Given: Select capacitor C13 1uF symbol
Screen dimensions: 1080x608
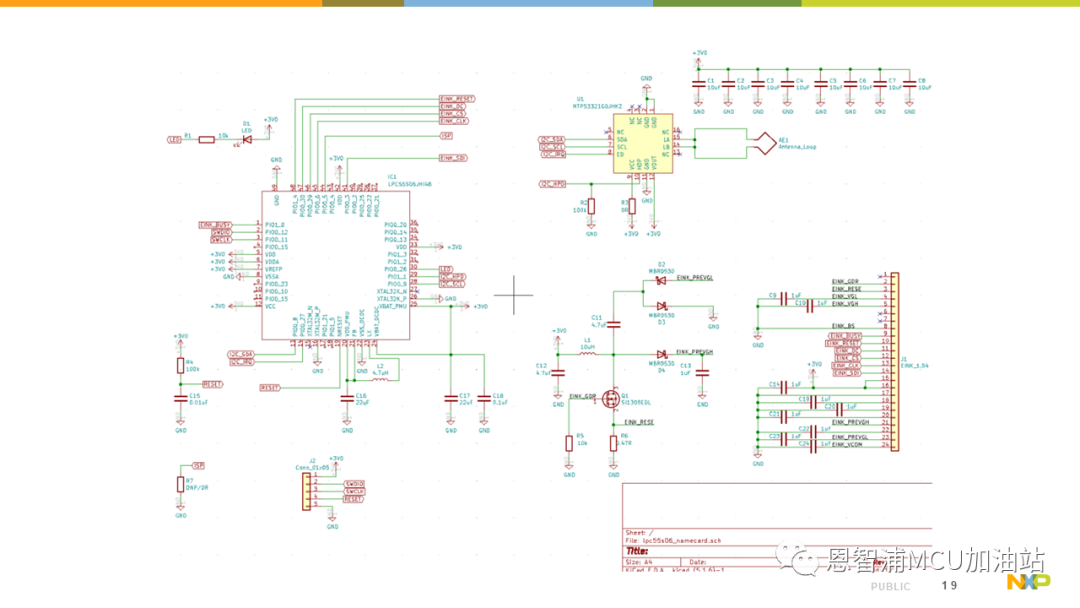Looking at the screenshot, I should 702,373.
